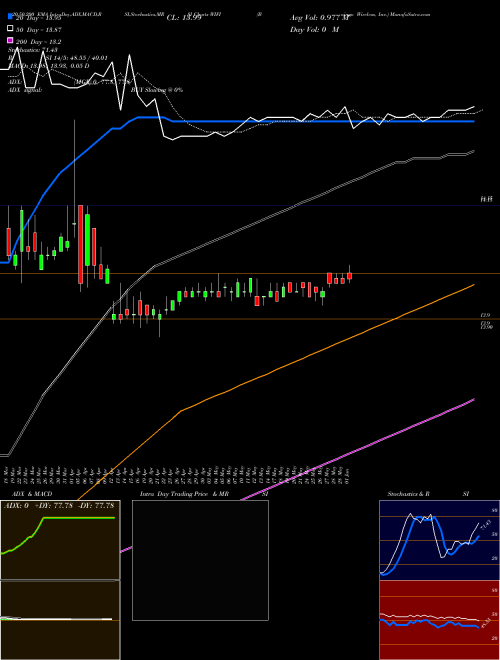Image resolution: width=500 pixels, height=660 pixels.
Task: Click the MACD values line
Action: [x=49, y=66]
